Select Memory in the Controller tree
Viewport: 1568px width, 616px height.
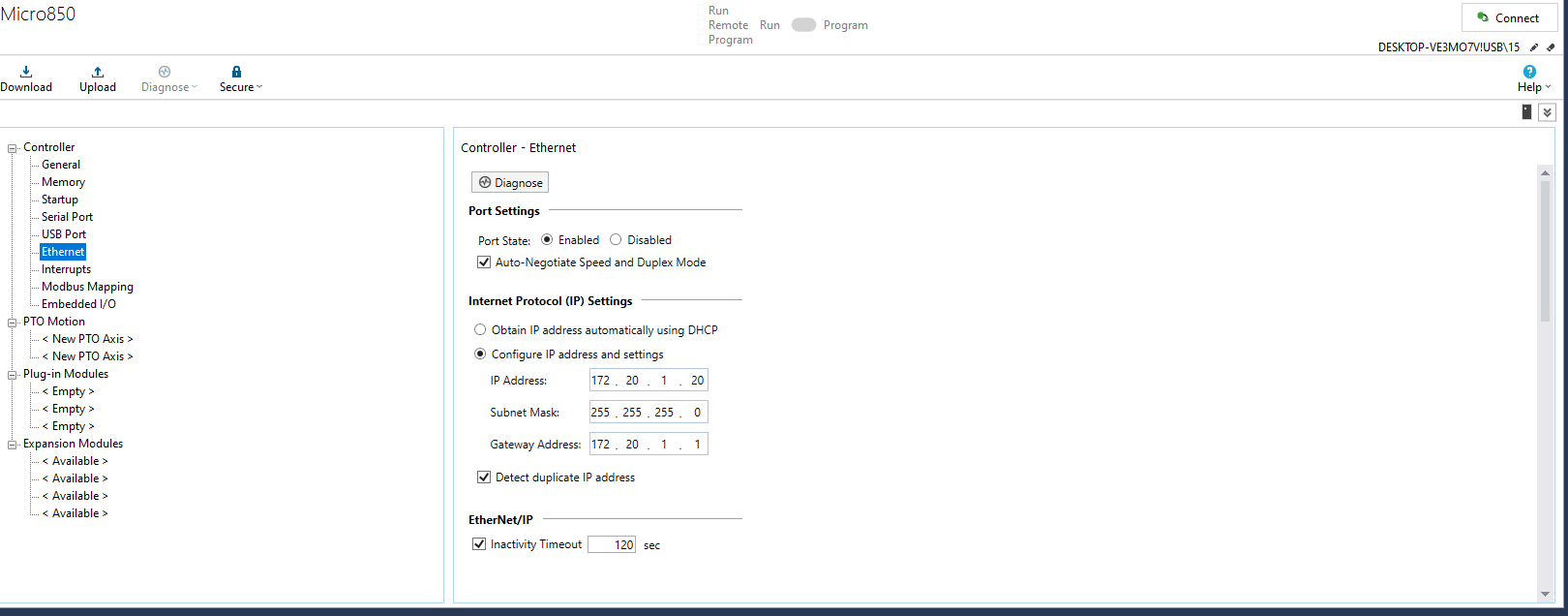pyautogui.click(x=63, y=182)
